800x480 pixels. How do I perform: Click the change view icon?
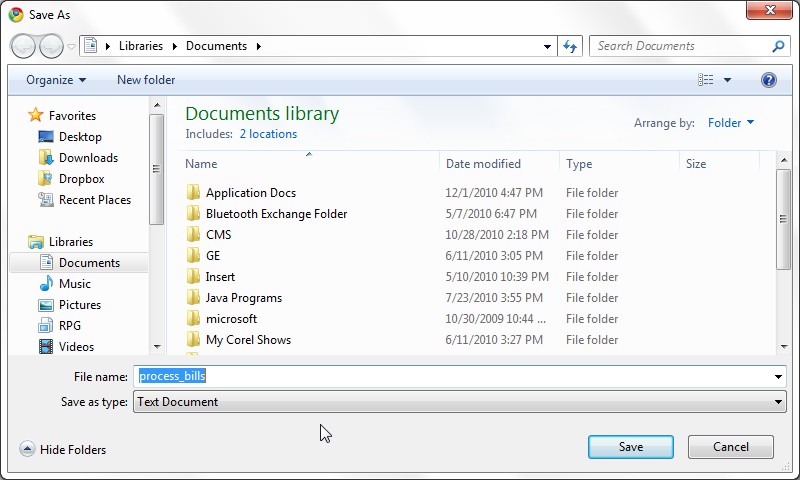706,80
